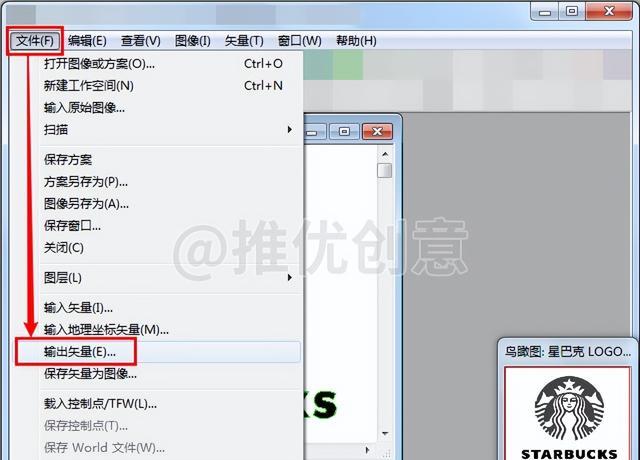Close the inner image window

coord(378,132)
